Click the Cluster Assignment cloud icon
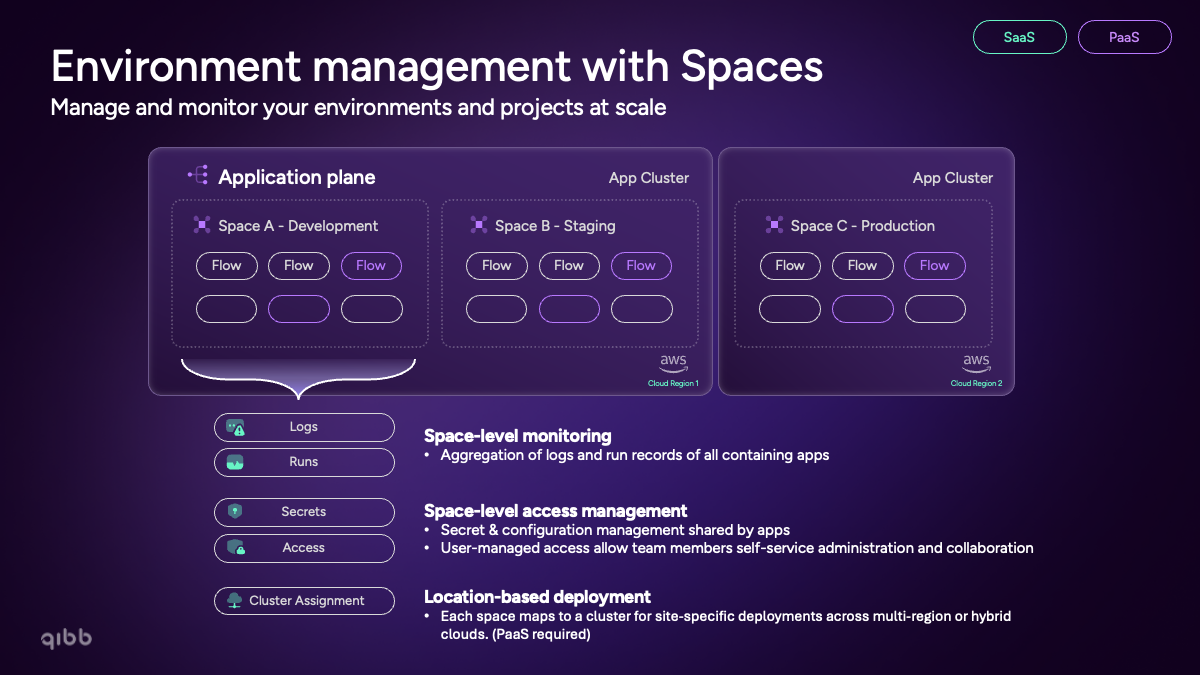 (235, 601)
